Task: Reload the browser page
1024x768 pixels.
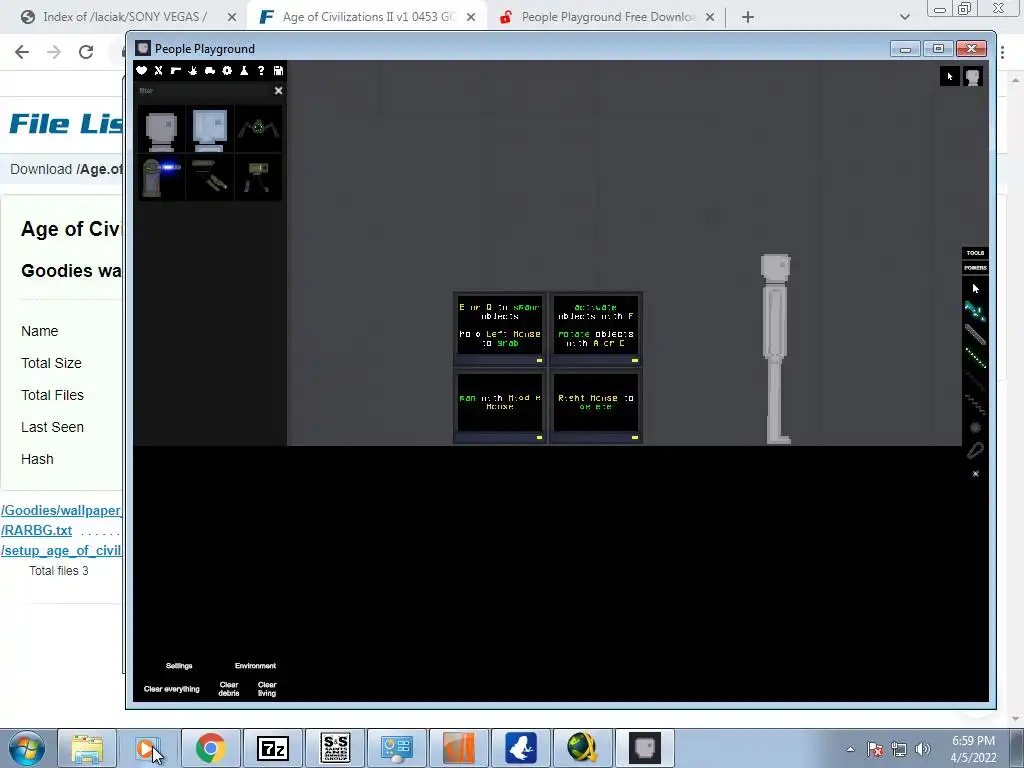Action: coord(86,52)
